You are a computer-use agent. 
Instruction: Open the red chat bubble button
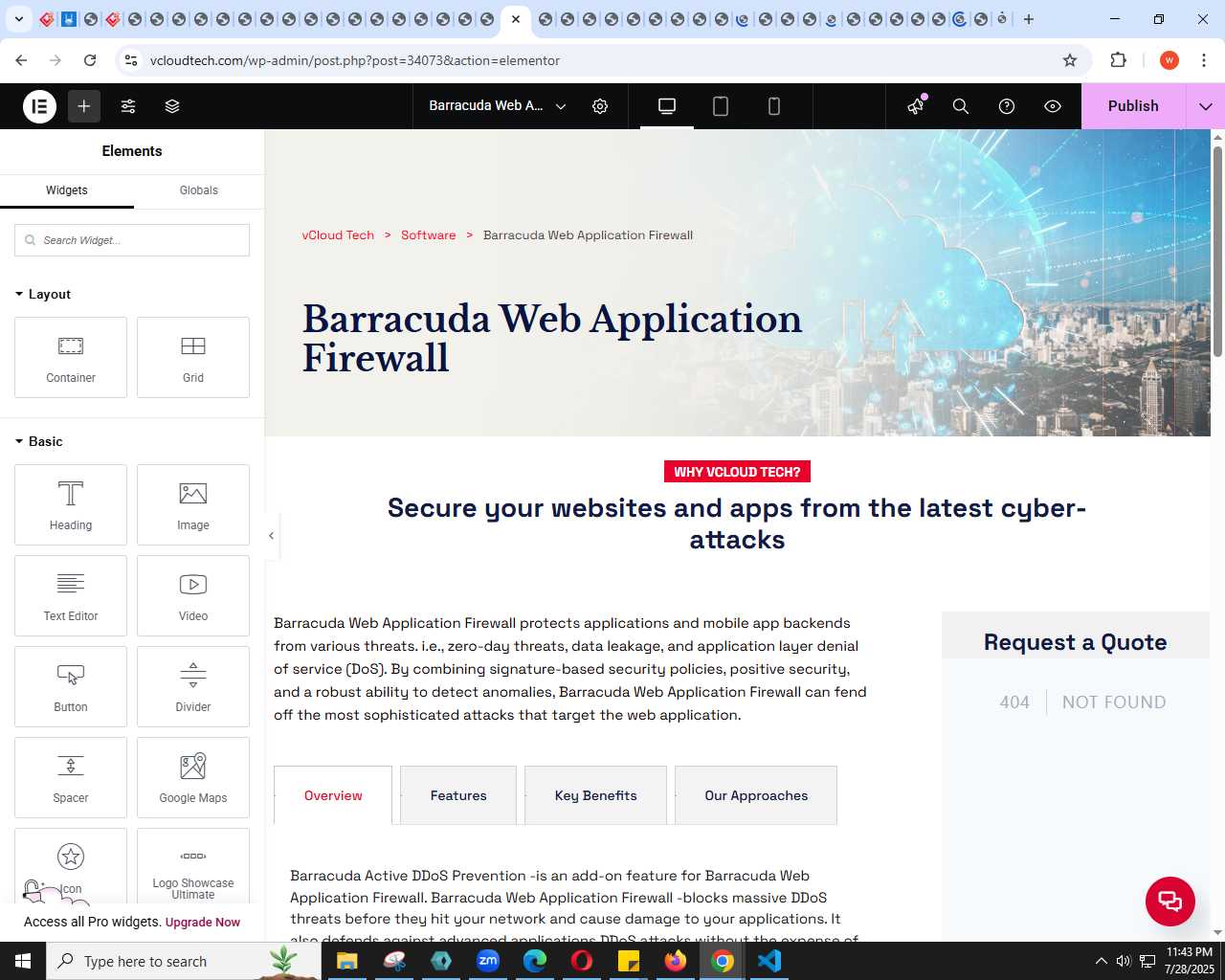point(1170,902)
